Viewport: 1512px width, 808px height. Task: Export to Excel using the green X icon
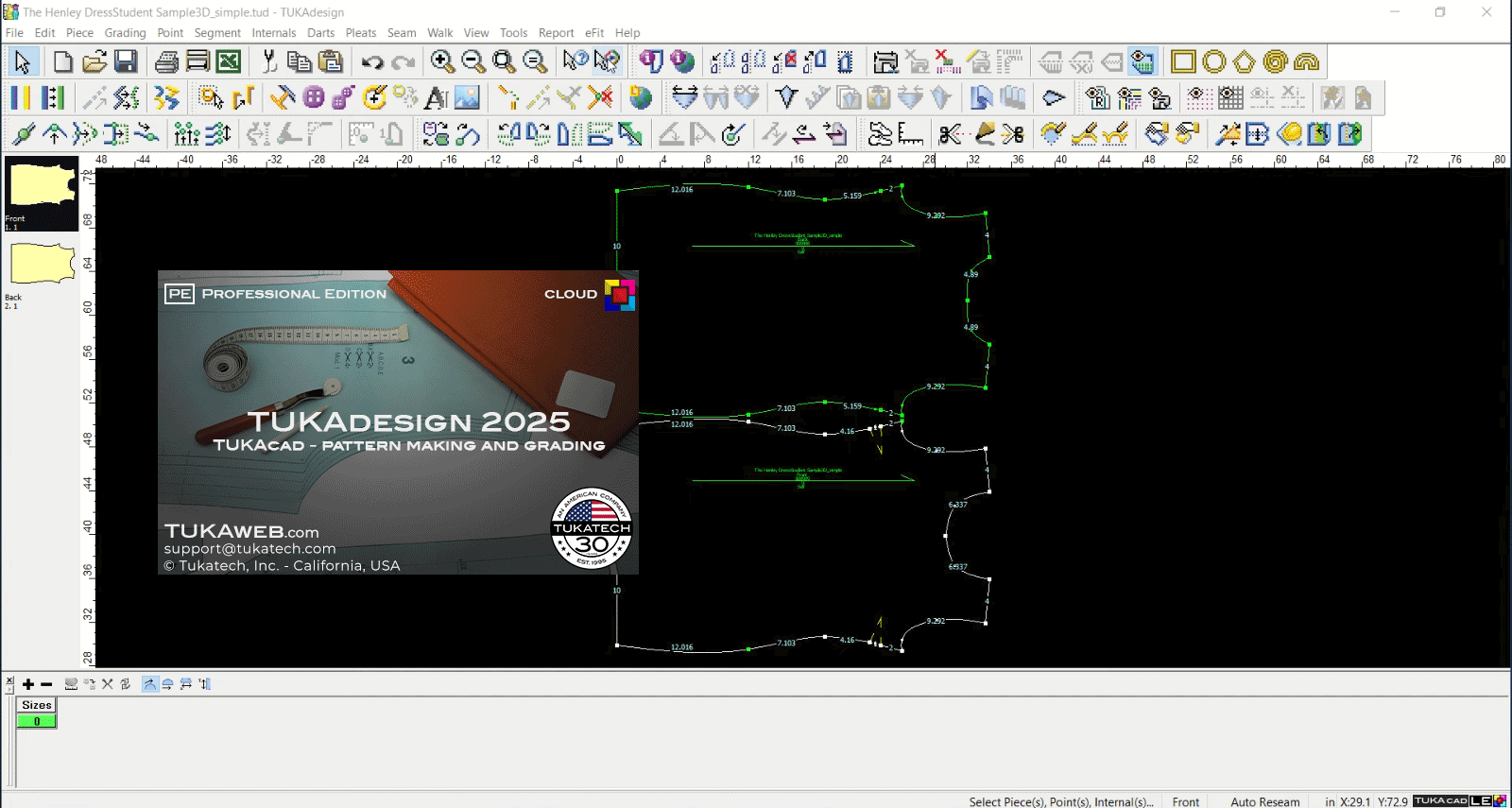point(229,62)
